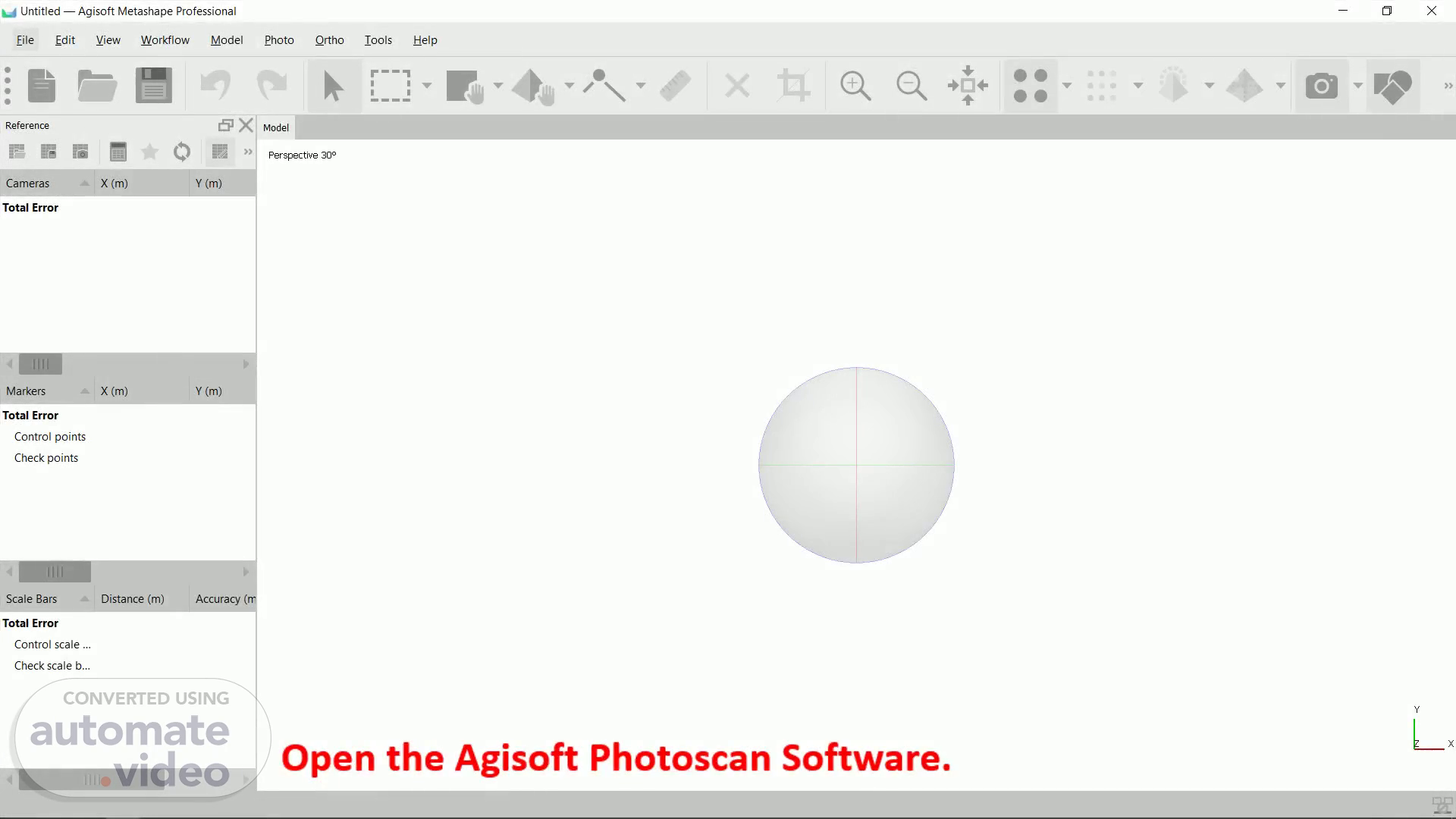Open the Workflow menu

pos(165,40)
